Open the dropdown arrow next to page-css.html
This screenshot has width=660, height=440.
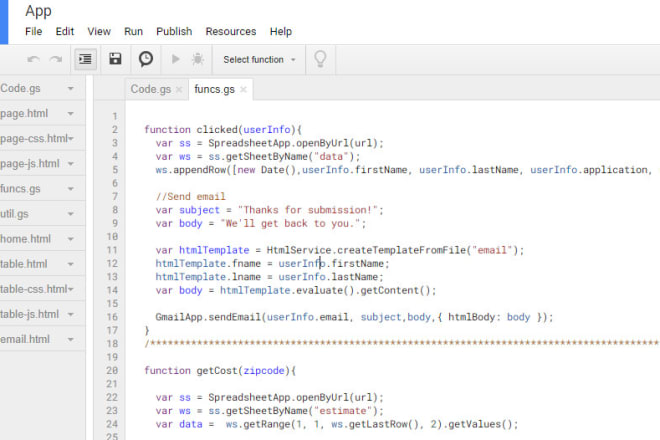[71, 139]
